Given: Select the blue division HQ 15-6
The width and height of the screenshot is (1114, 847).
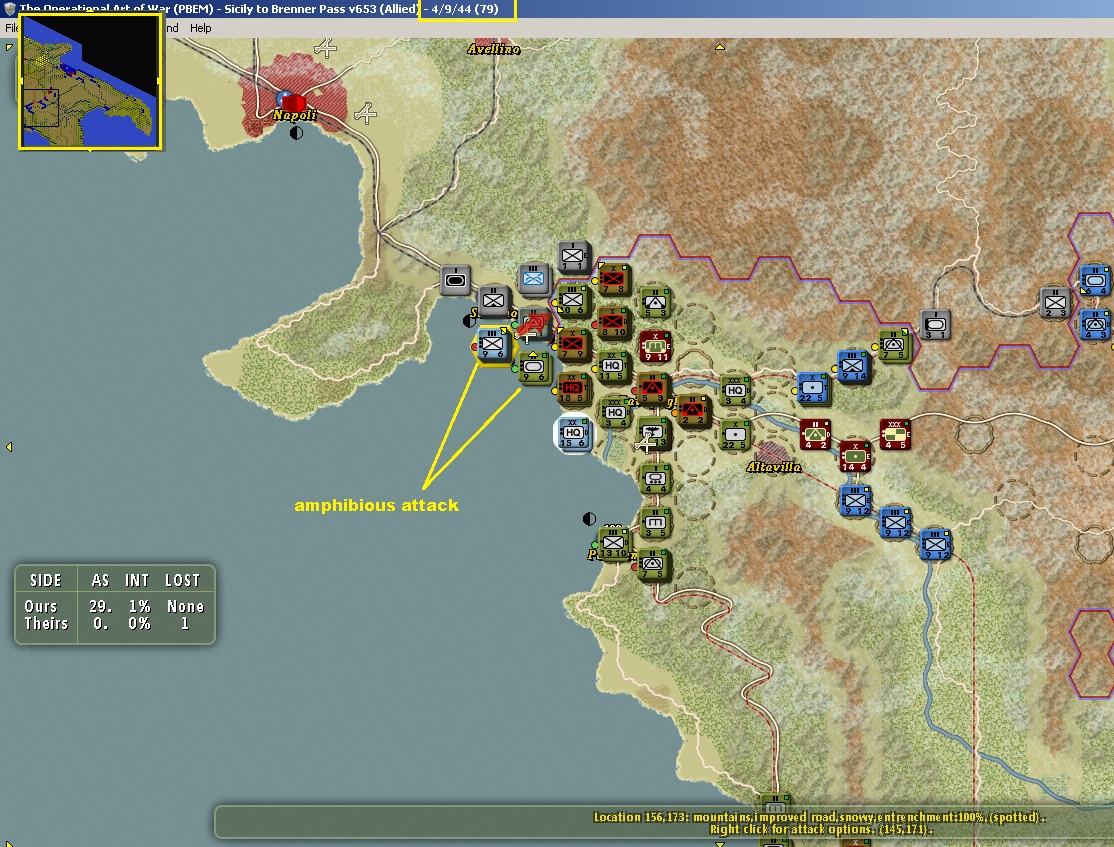Looking at the screenshot, I should tap(573, 433).
